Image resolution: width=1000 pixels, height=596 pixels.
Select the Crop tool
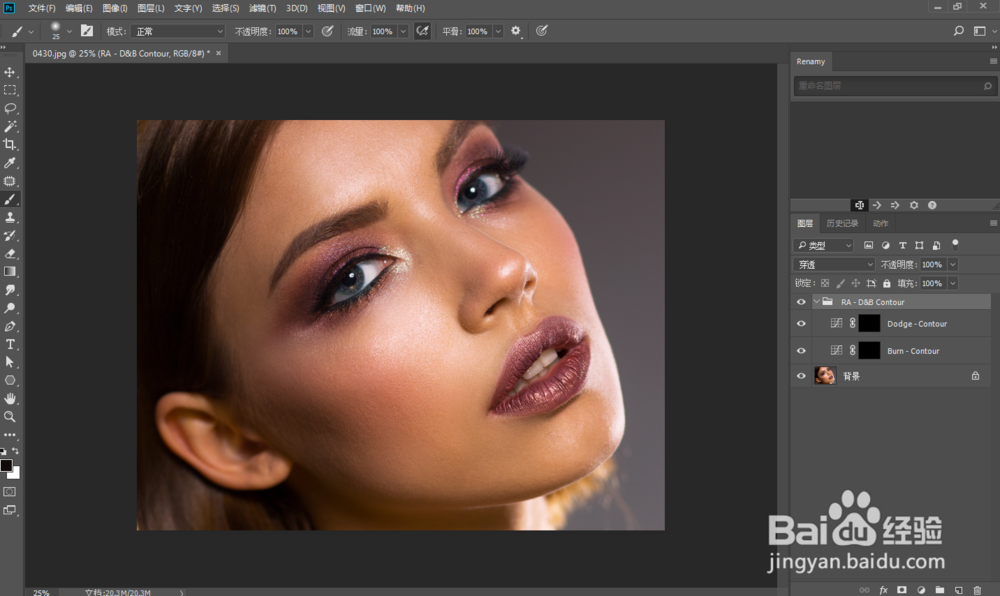coord(10,144)
